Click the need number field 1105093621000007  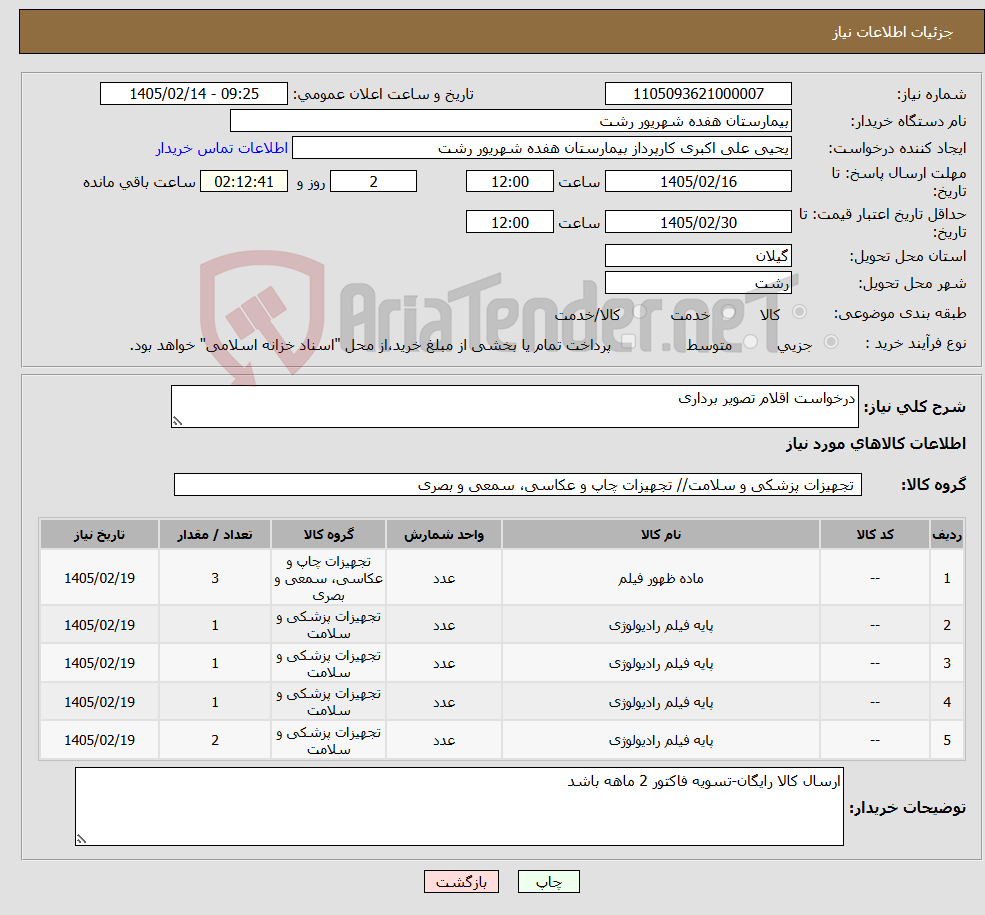point(698,94)
